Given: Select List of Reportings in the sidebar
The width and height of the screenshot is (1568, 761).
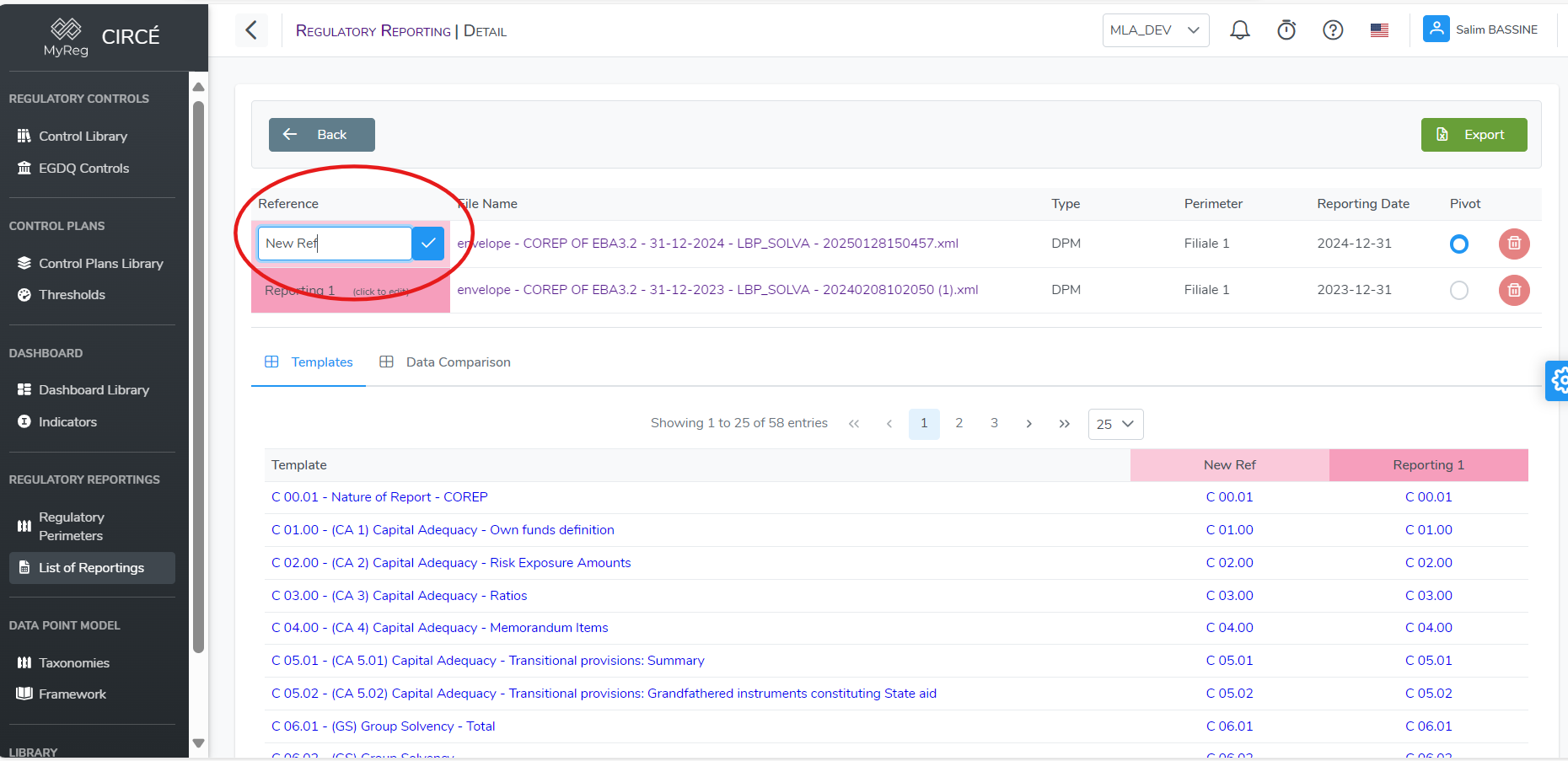Looking at the screenshot, I should coord(91,567).
